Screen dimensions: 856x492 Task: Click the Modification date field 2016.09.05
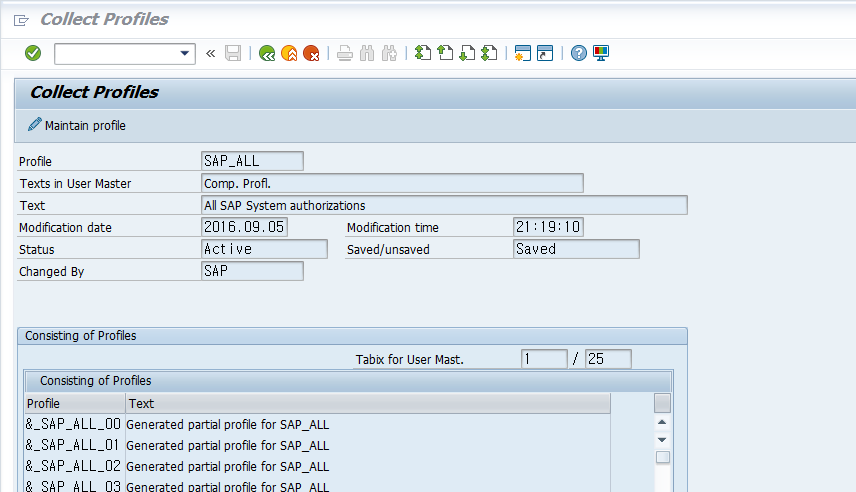[244, 227]
